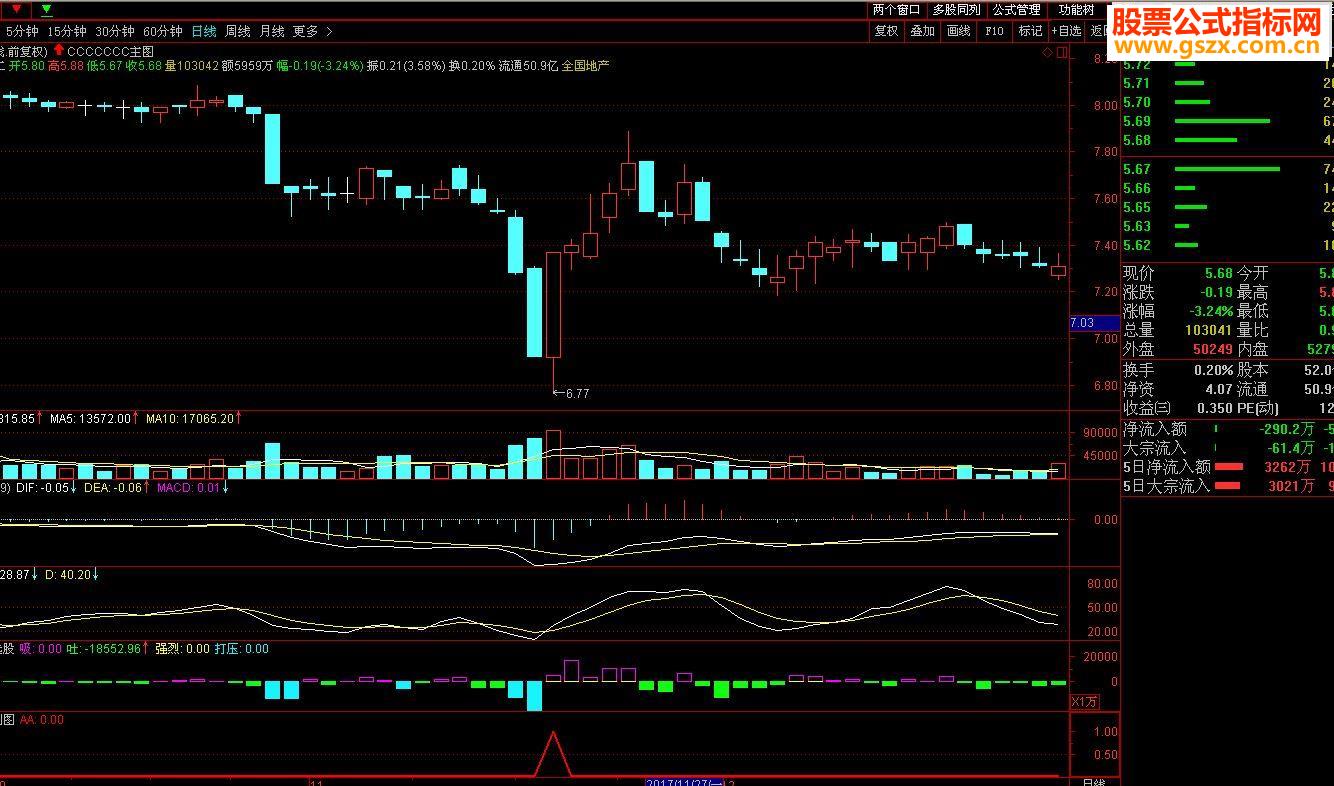Click the red triangle signal peak
1334x786 pixels.
(552, 752)
